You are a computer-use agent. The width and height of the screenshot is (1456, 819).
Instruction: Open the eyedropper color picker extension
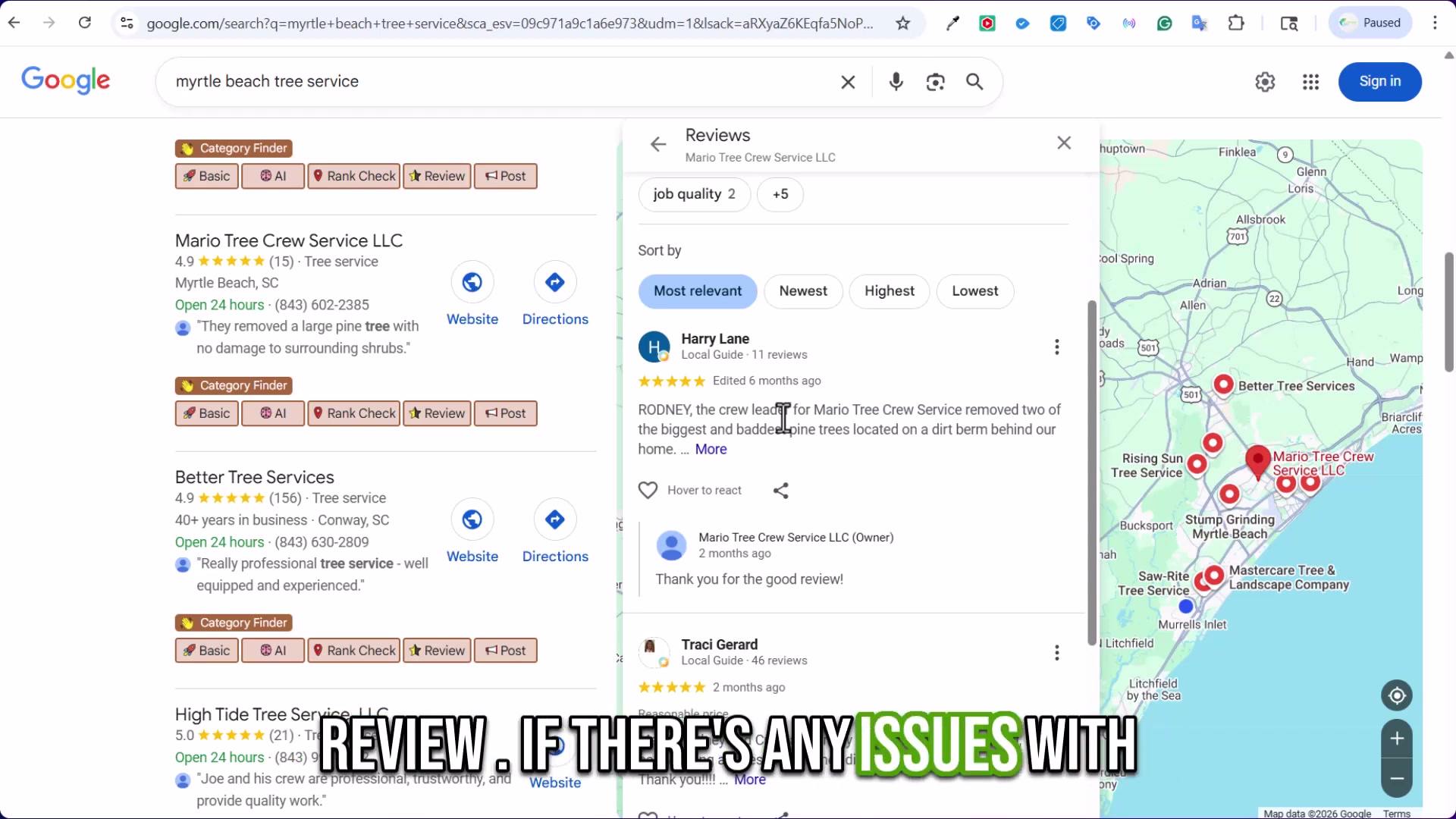952,24
